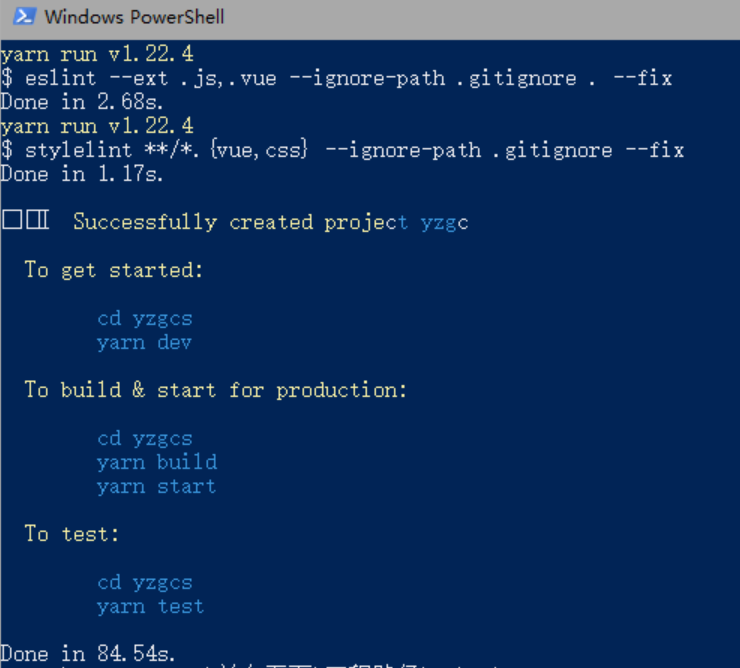740x668 pixels.
Task: Click the 'yarn build' command text
Action: tap(157, 462)
